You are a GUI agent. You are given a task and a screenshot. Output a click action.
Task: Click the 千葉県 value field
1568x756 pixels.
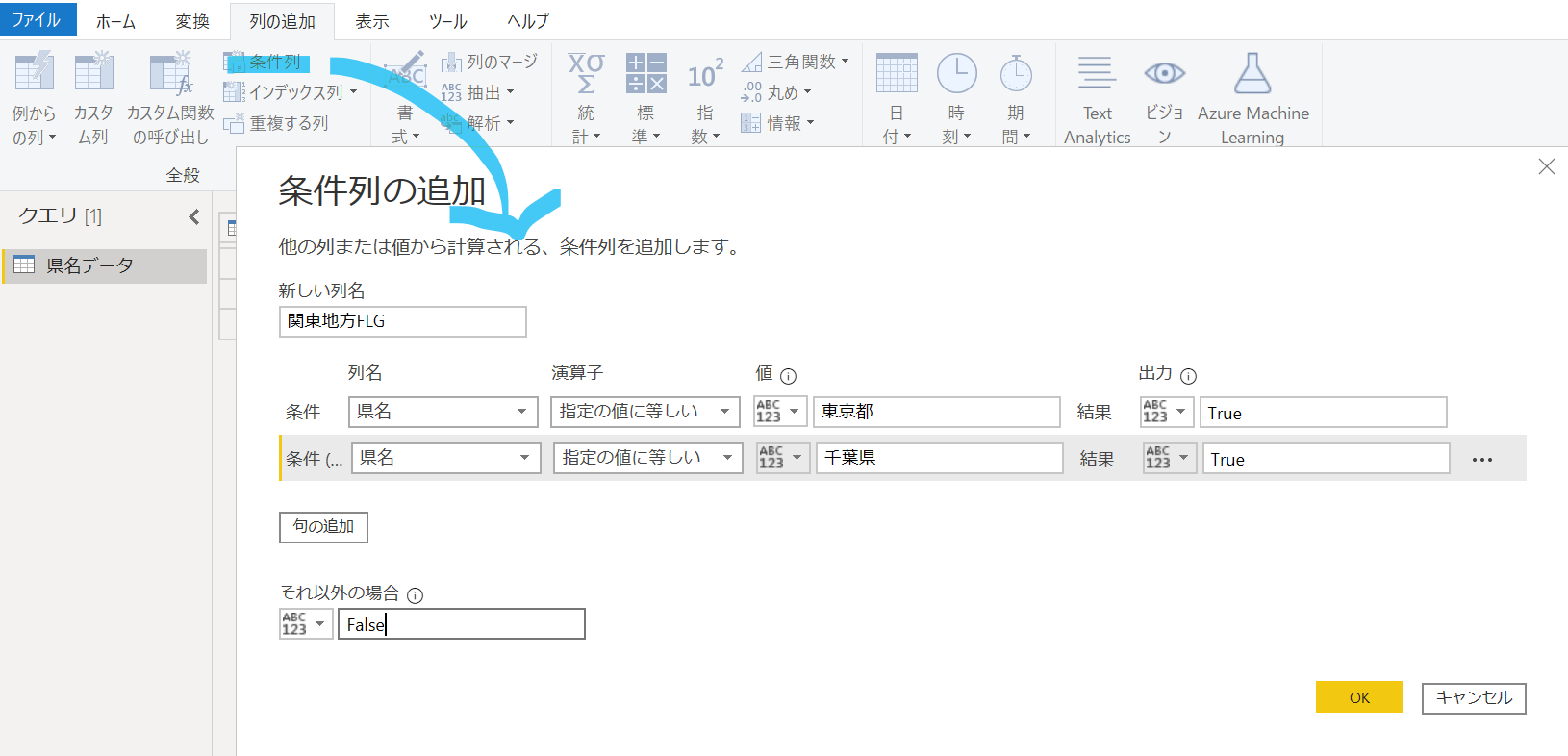(x=940, y=458)
